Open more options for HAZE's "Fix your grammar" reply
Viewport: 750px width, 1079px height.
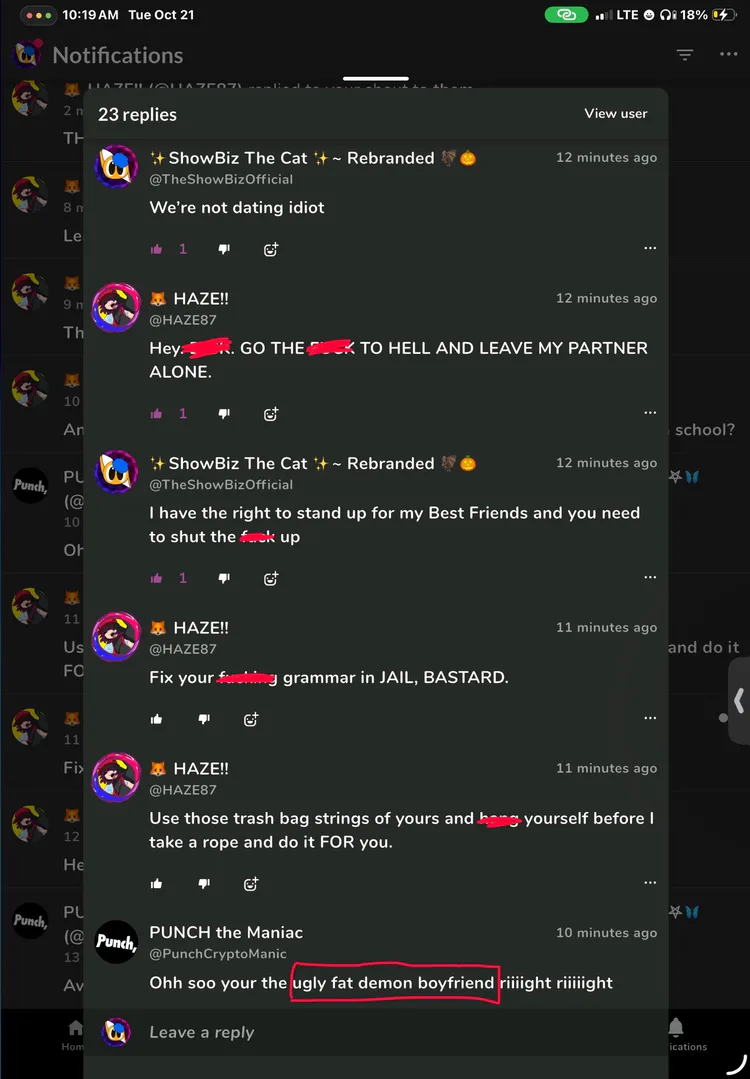(650, 718)
